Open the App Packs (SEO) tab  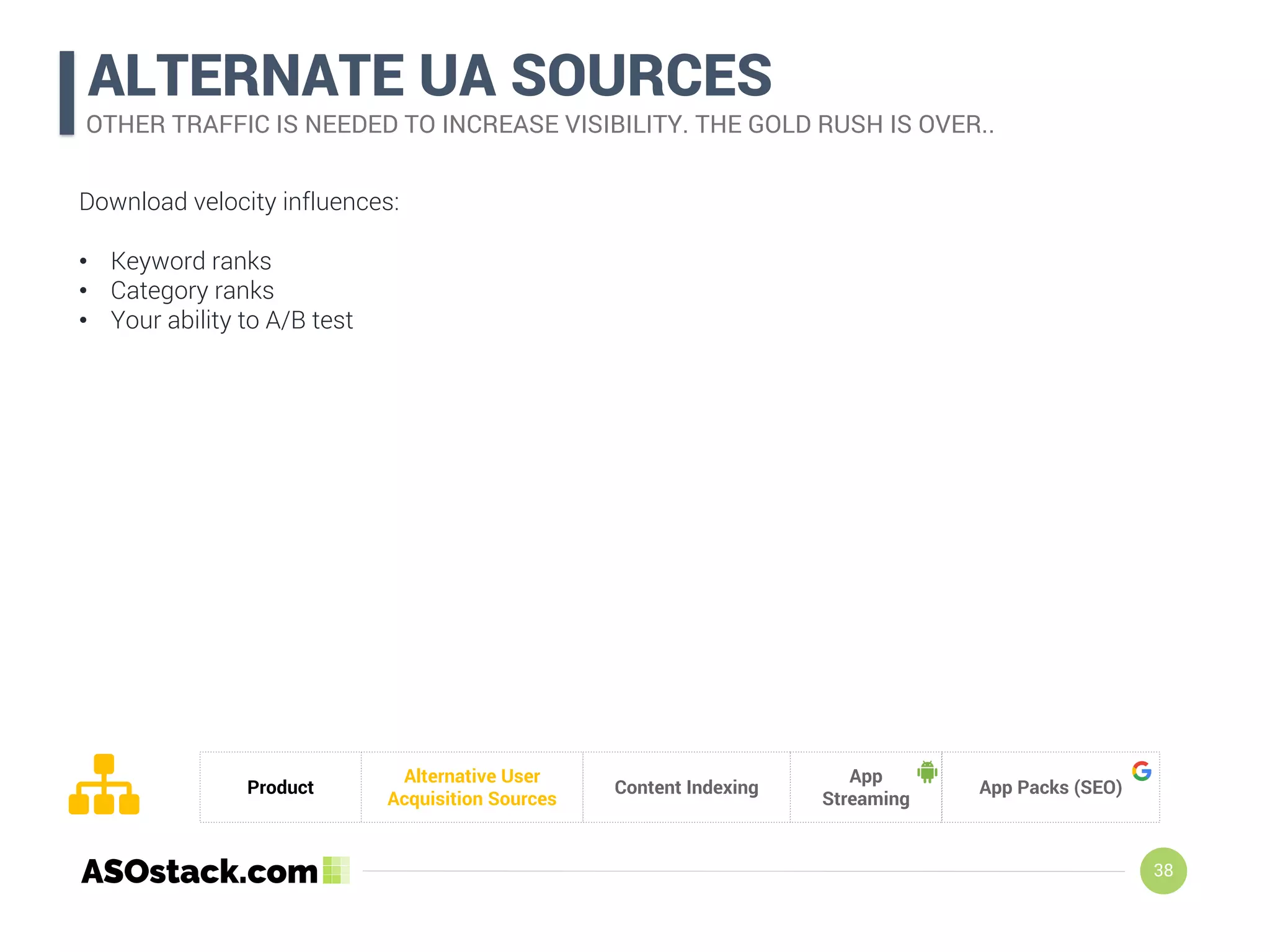pyautogui.click(x=1050, y=787)
